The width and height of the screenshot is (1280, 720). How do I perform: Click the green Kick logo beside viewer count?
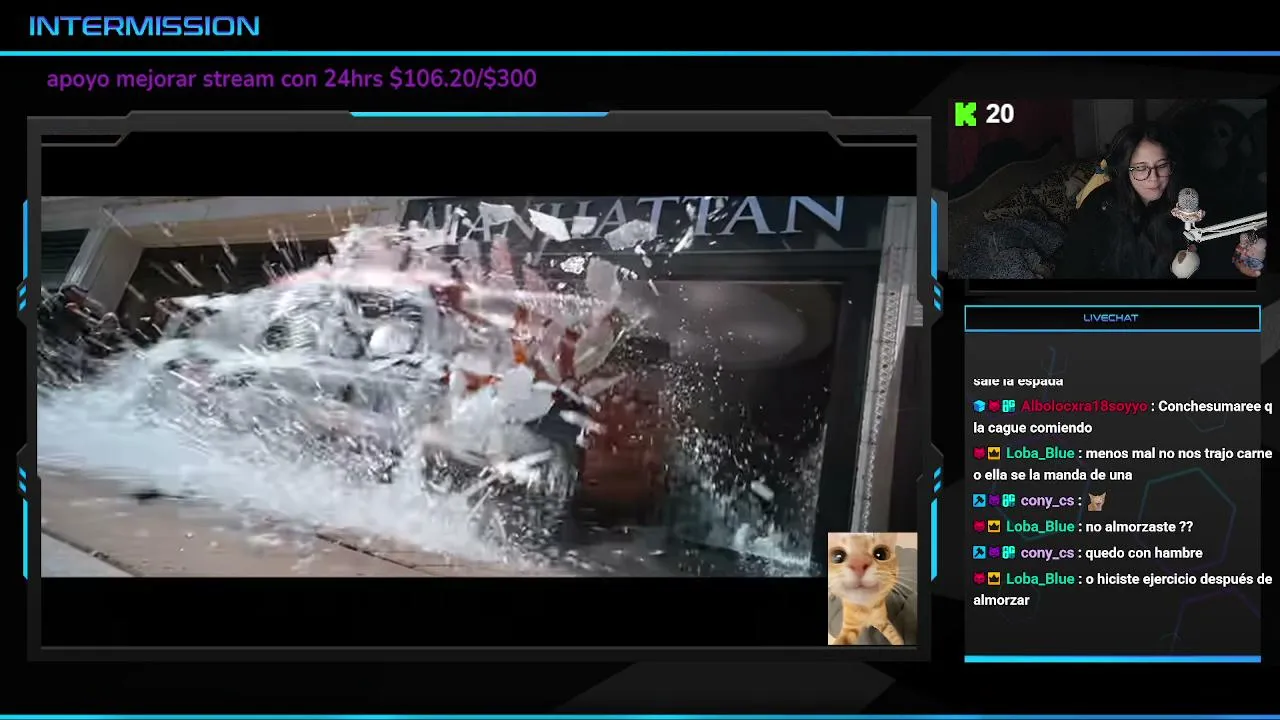tap(965, 115)
